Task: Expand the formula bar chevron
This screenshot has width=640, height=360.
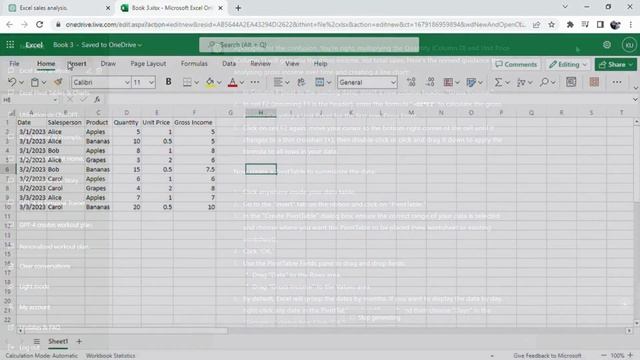Action: pyautogui.click(x=635, y=99)
